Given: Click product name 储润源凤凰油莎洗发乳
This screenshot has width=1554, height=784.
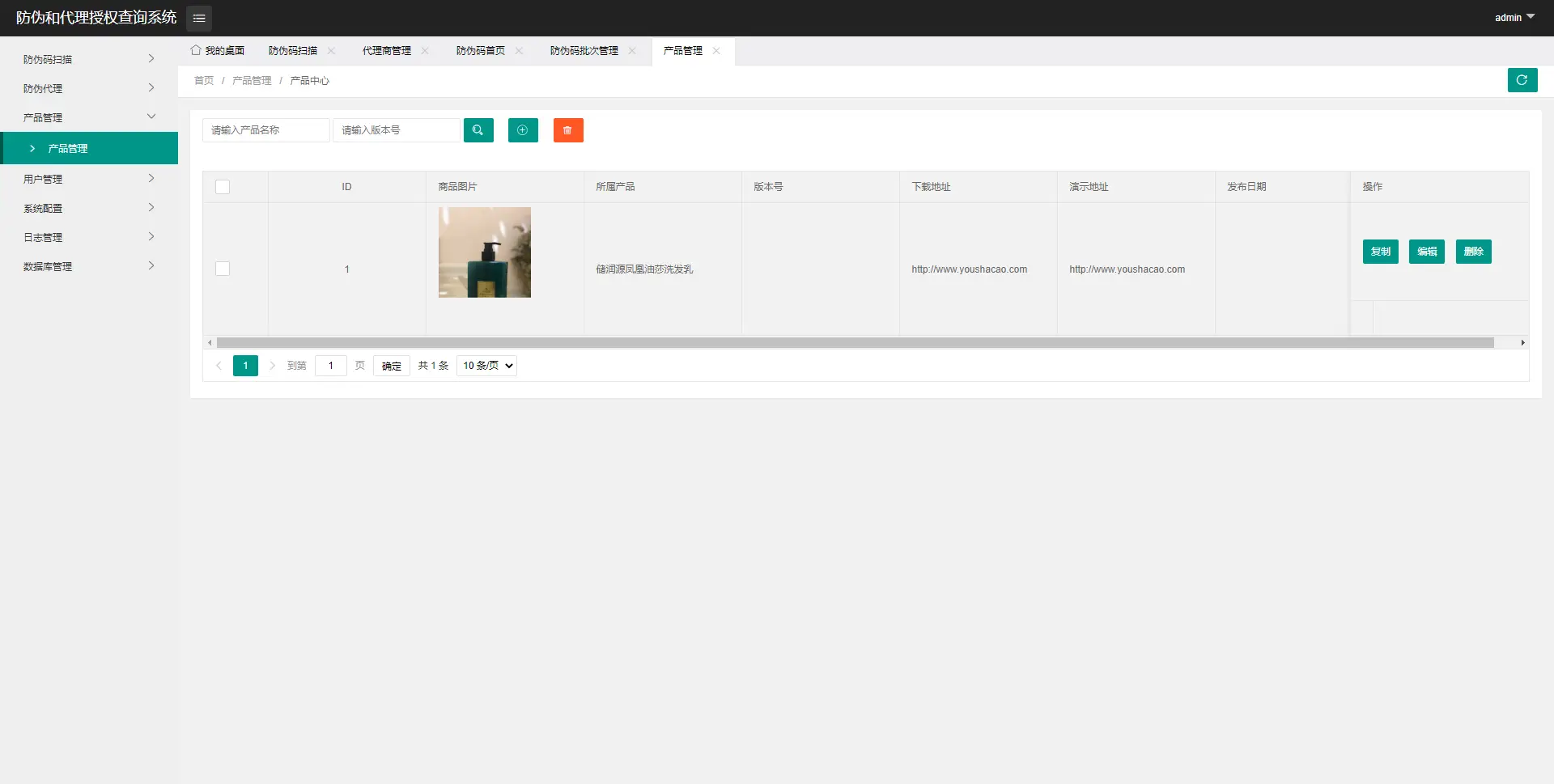Looking at the screenshot, I should 644,269.
